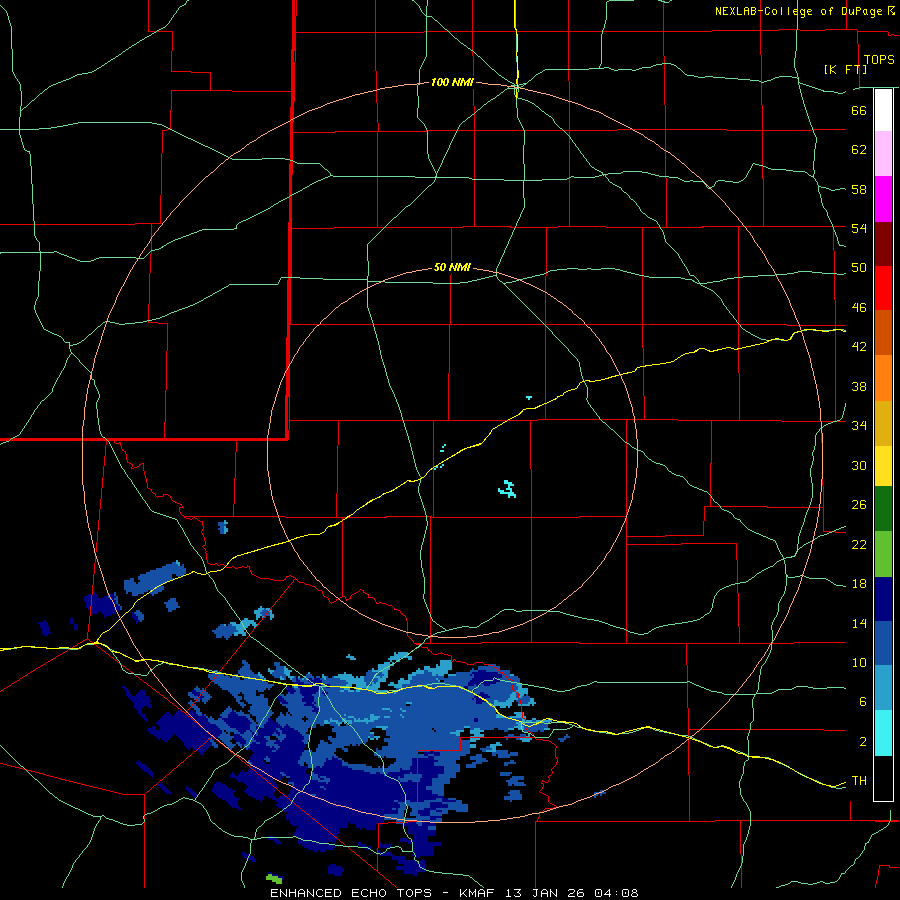Click the cyan echo cluster inside 50 NMI ring
Image resolution: width=900 pixels, height=900 pixels.
pyautogui.click(x=507, y=488)
